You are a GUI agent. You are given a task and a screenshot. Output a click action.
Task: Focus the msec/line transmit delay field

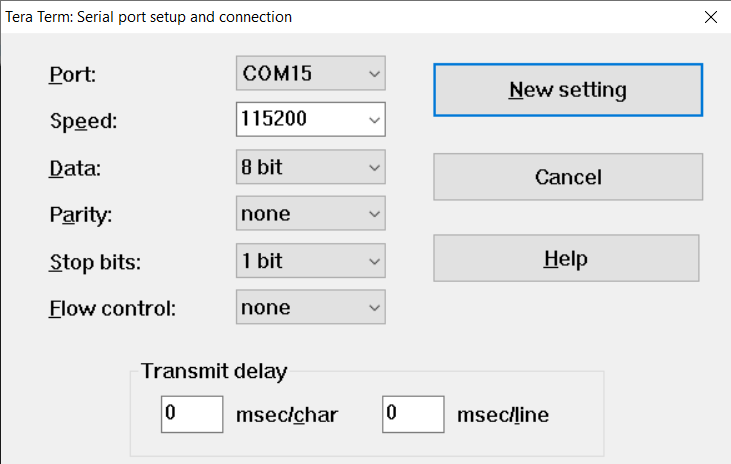click(x=413, y=414)
